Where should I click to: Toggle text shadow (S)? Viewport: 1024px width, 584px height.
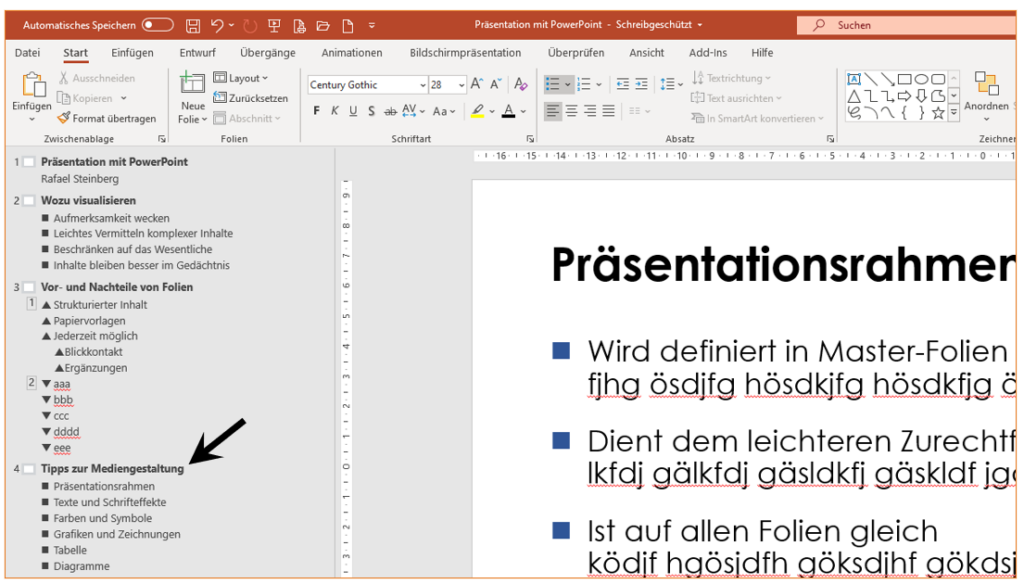pyautogui.click(x=371, y=111)
